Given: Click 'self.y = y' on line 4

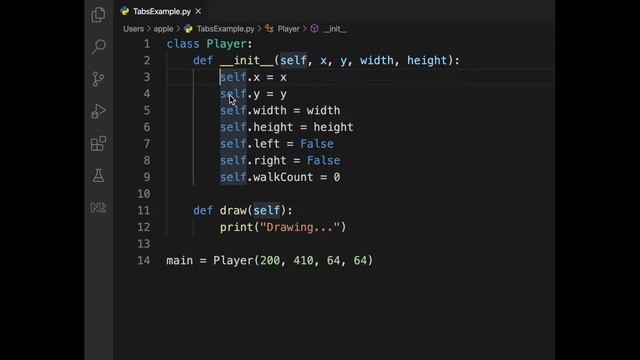Looking at the screenshot, I should [253, 94].
